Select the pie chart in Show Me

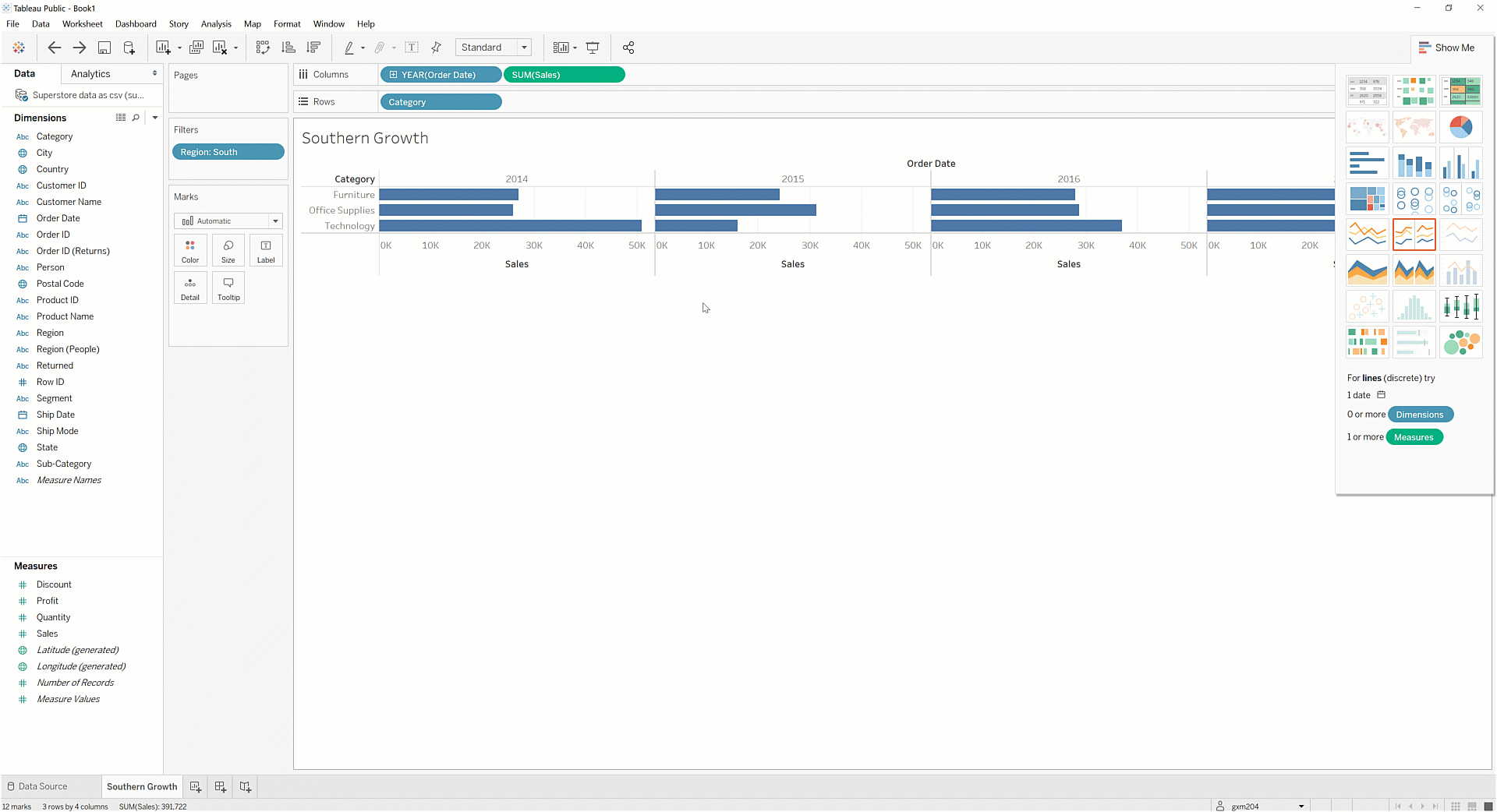[x=1460, y=127]
